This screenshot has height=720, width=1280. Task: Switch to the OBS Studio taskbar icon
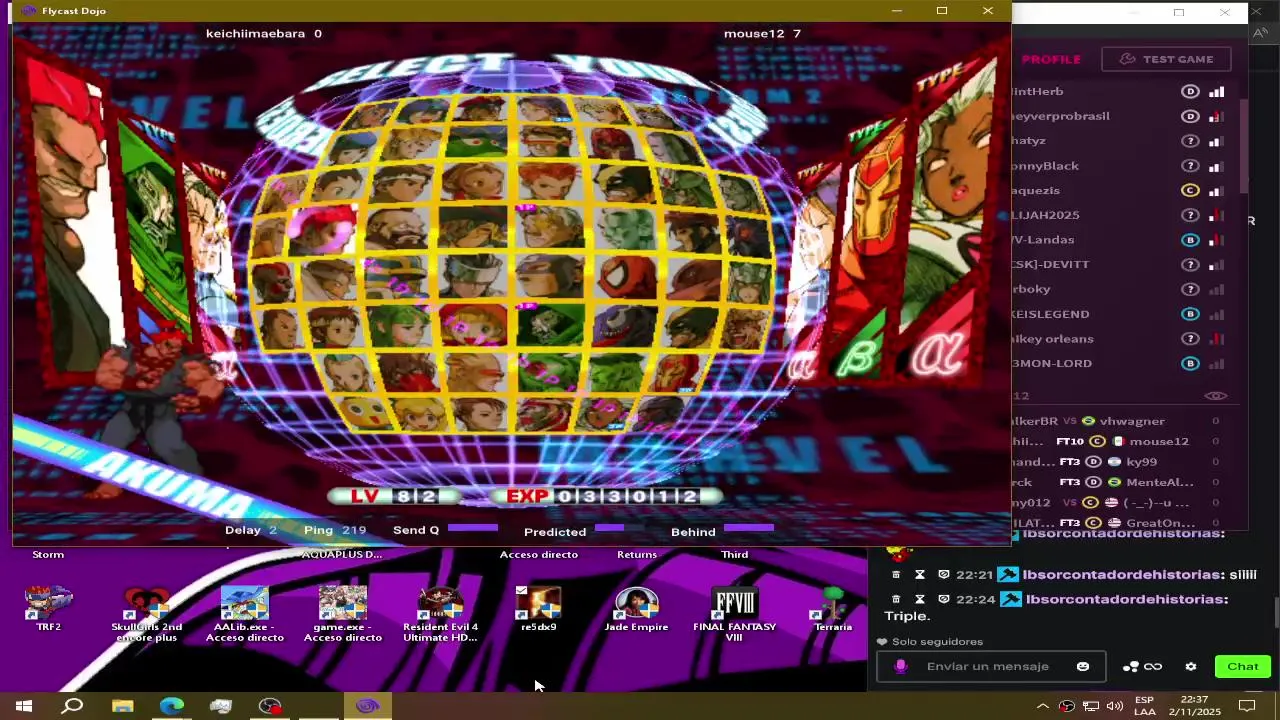tap(270, 706)
